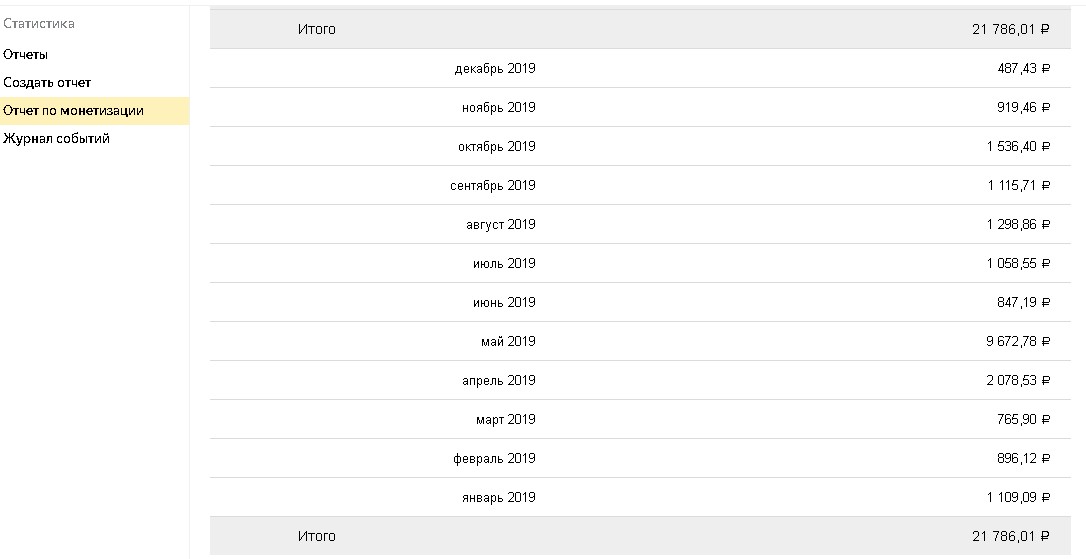The image size is (1086, 559).
Task: Select the сентябрь 2019 row
Action: click(x=639, y=185)
